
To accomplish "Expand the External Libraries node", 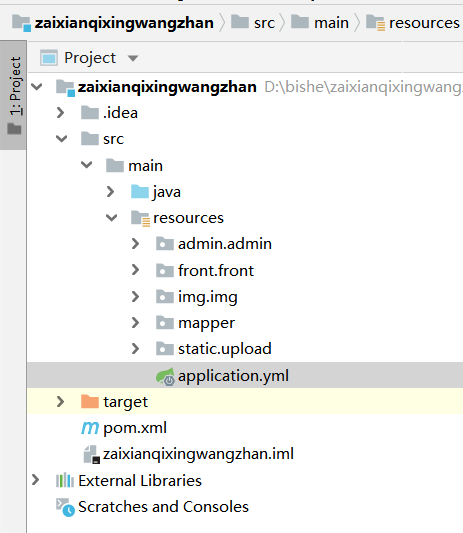I will click(35, 480).
